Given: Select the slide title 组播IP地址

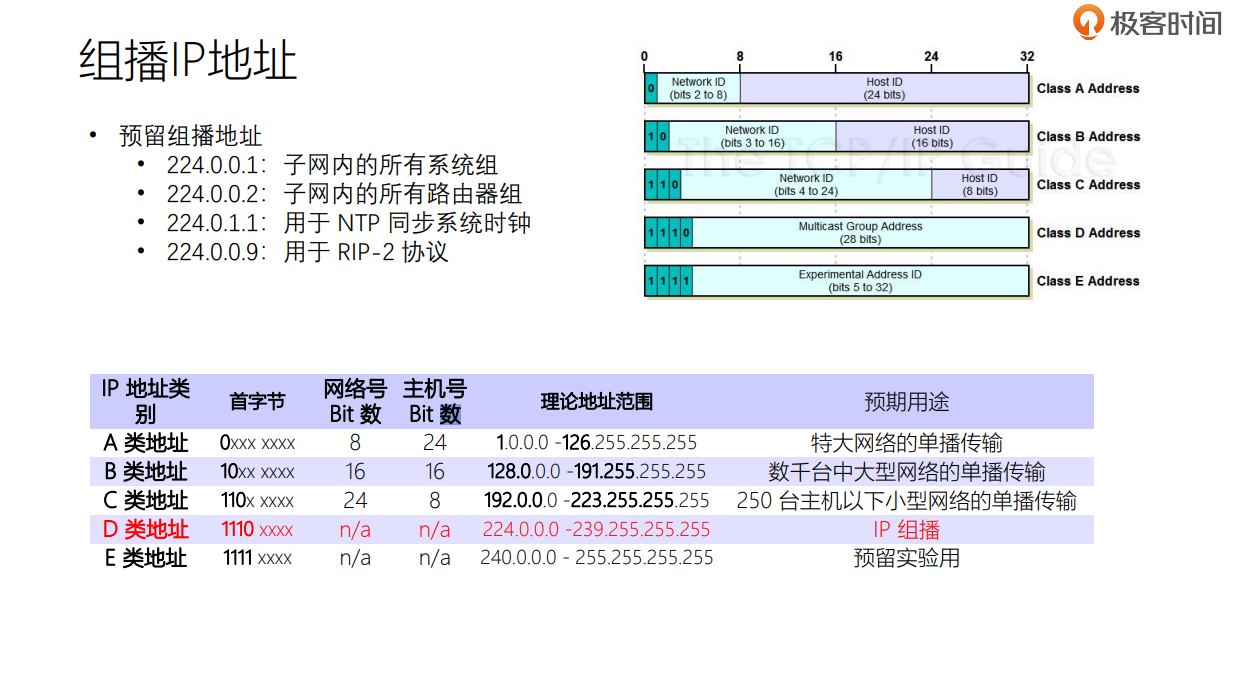Looking at the screenshot, I should pos(188,61).
